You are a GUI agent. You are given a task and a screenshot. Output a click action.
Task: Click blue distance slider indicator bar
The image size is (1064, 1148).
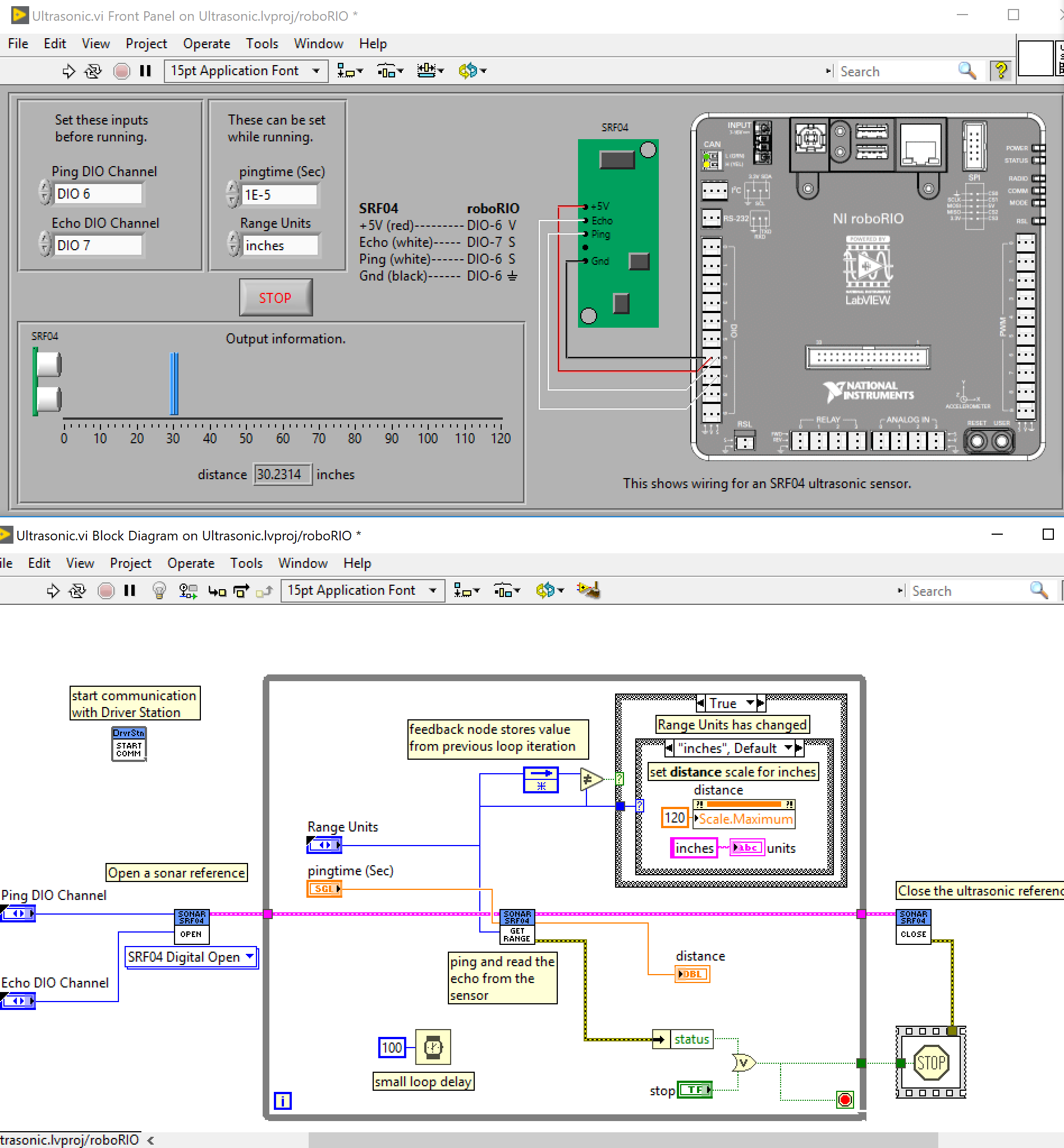coord(174,383)
